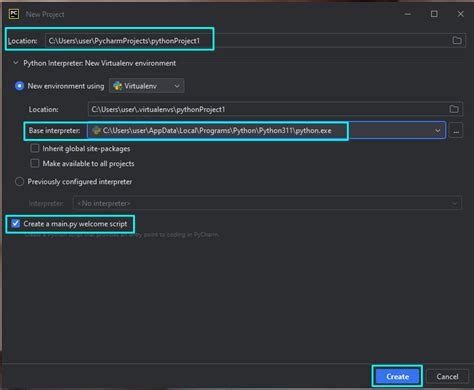The width and height of the screenshot is (474, 390).
Task: Minimize the New Project window
Action: click(407, 14)
